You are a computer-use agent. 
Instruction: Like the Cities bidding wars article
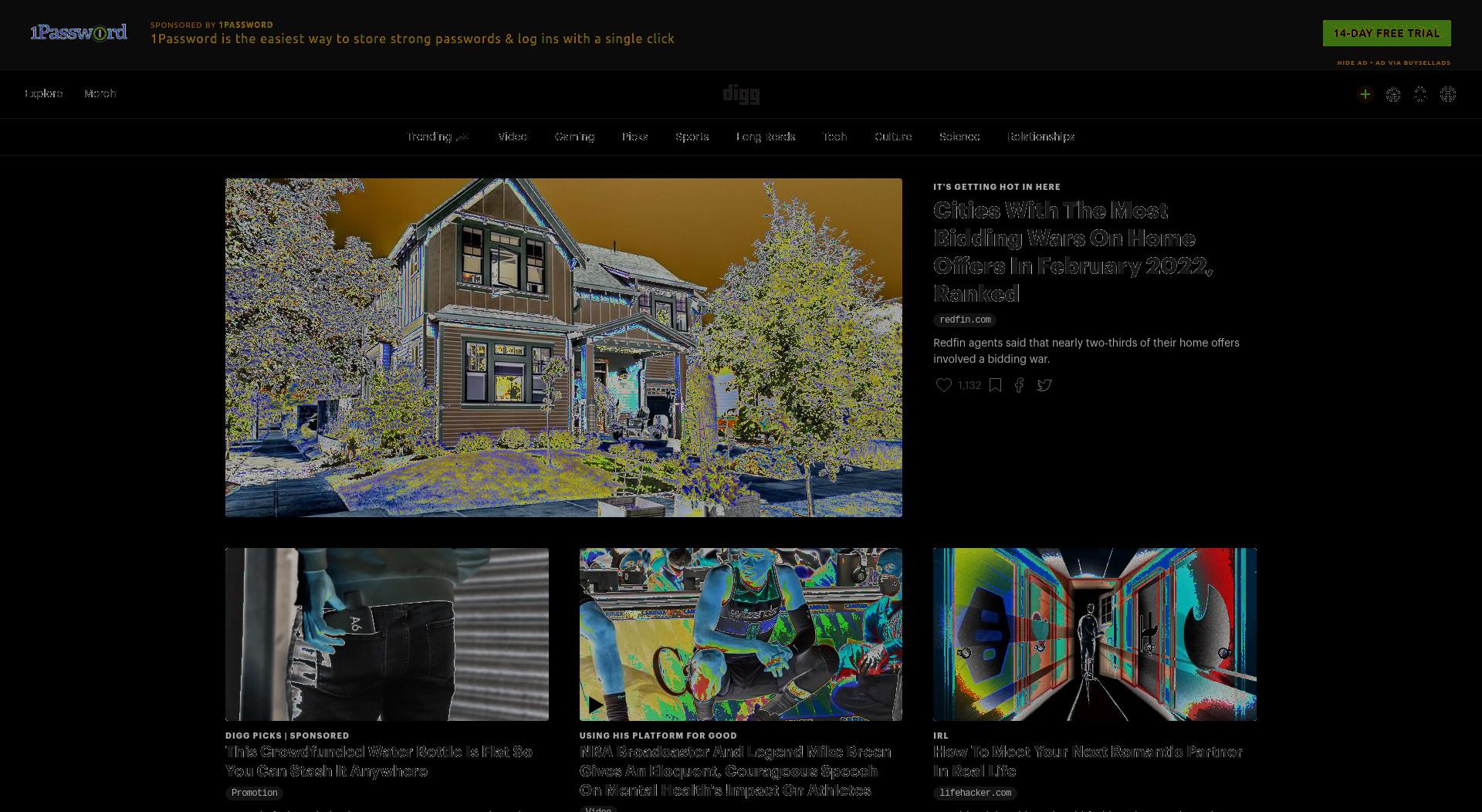click(x=943, y=385)
